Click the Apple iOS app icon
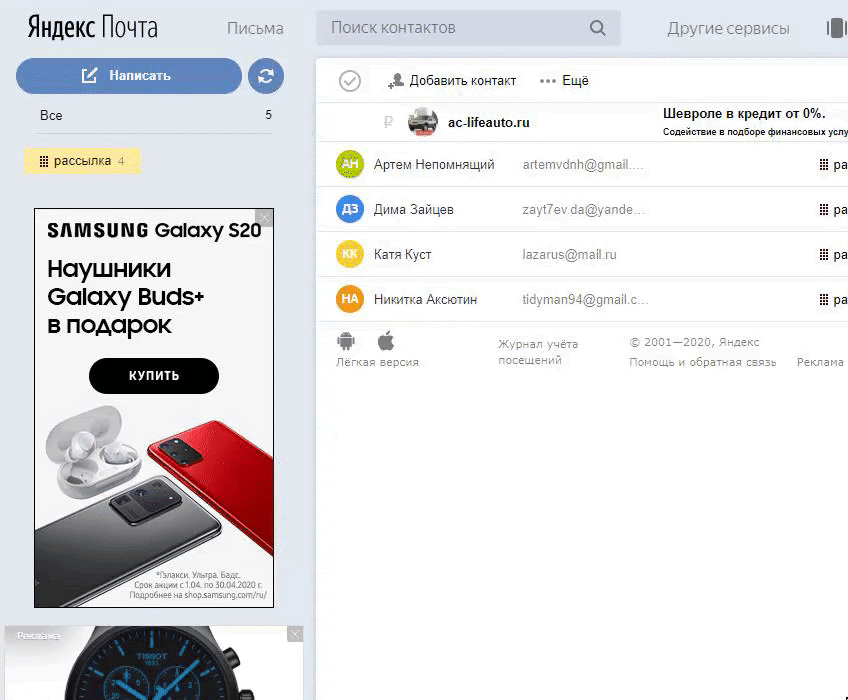Viewport: 848px width, 700px height. (x=386, y=341)
